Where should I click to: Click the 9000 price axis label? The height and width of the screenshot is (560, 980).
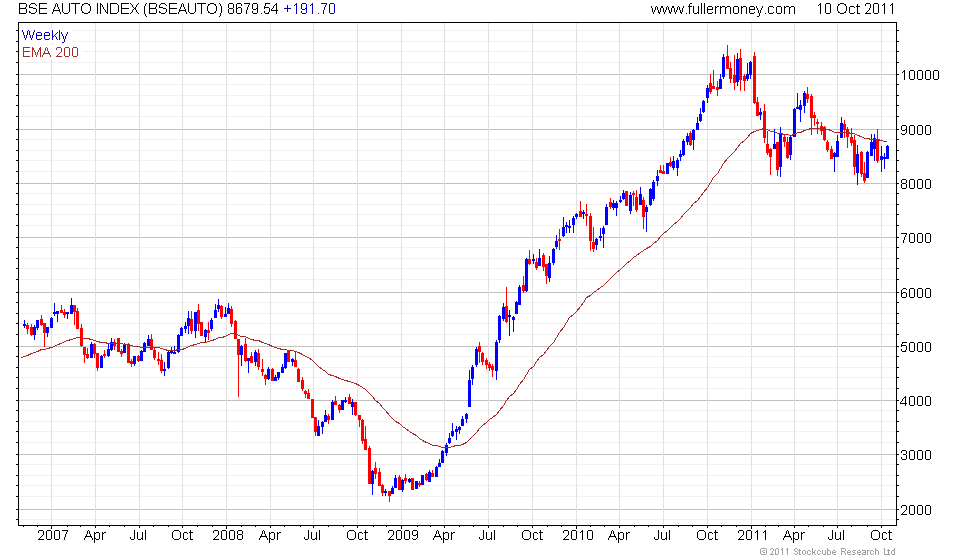pos(916,130)
